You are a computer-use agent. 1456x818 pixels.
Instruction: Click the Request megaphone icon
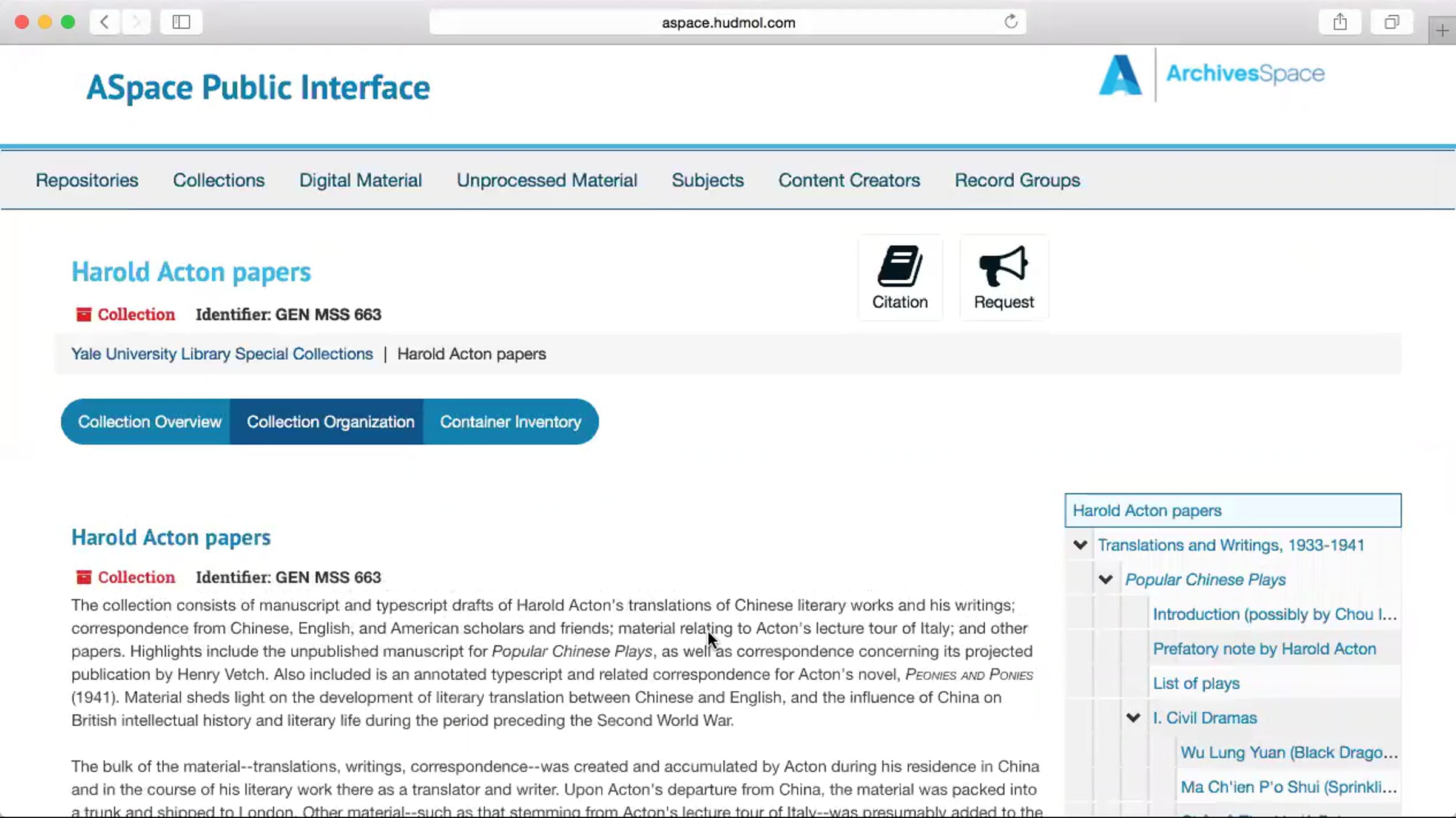click(1003, 266)
